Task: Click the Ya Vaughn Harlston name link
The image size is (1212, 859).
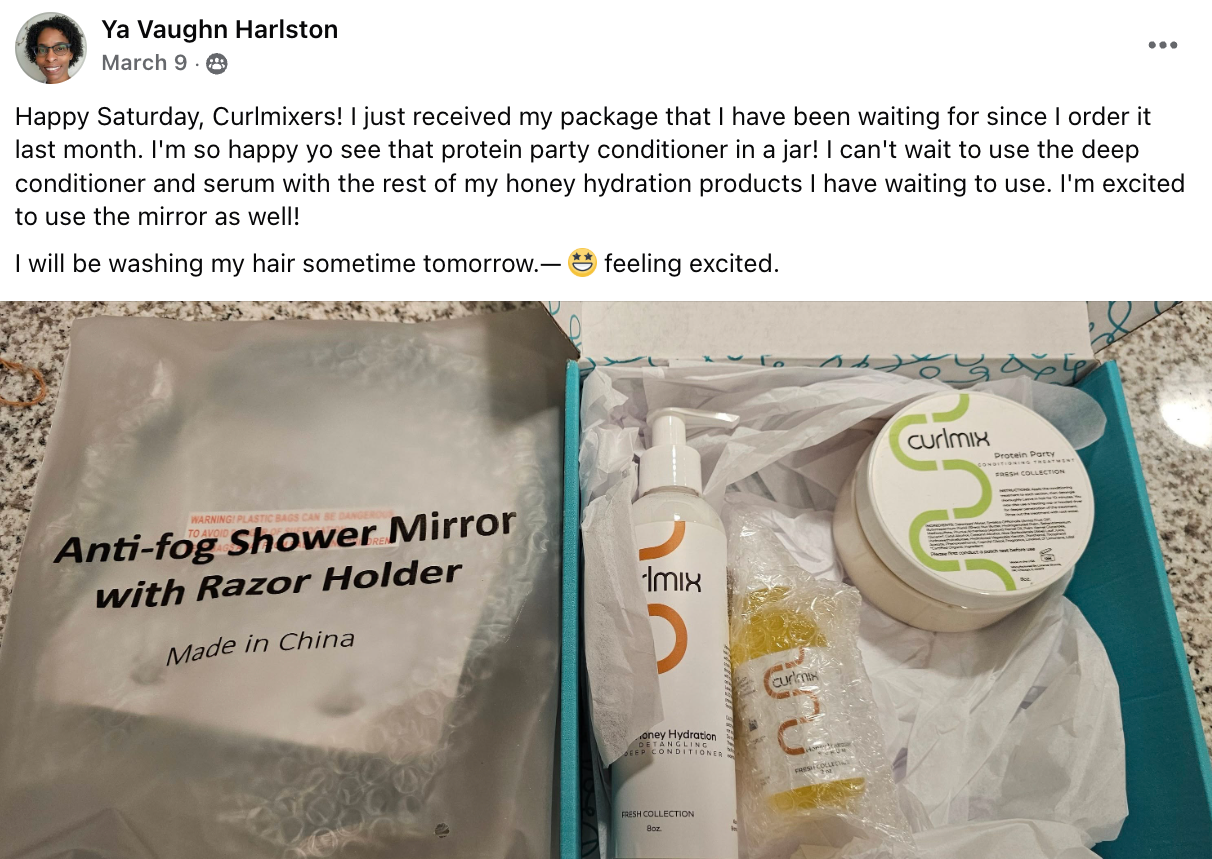Action: click(x=220, y=30)
